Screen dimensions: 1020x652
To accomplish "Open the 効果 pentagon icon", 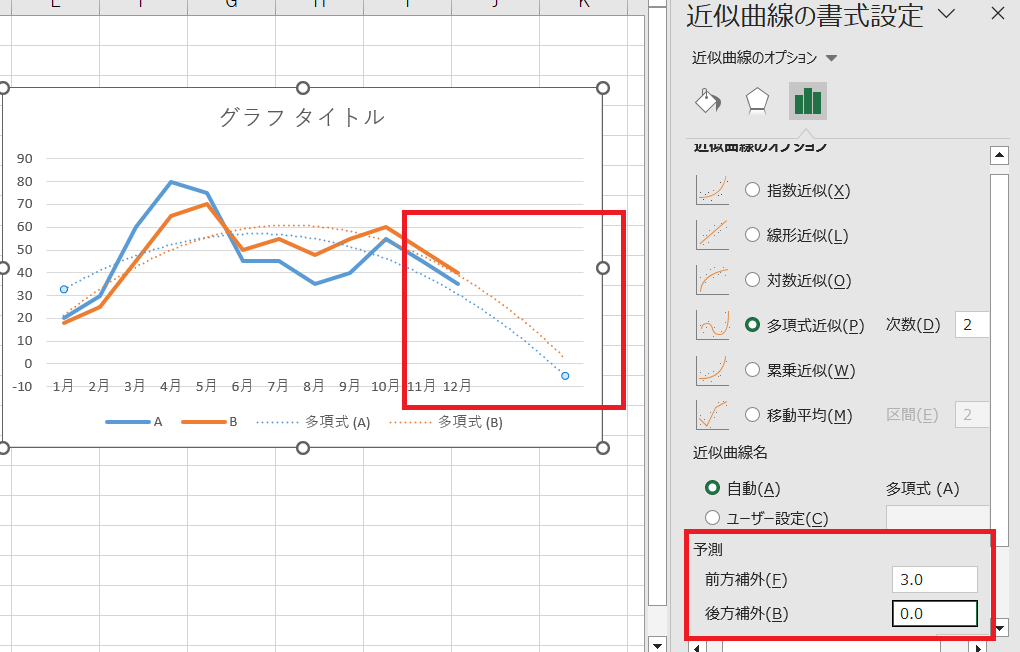I will (x=757, y=101).
